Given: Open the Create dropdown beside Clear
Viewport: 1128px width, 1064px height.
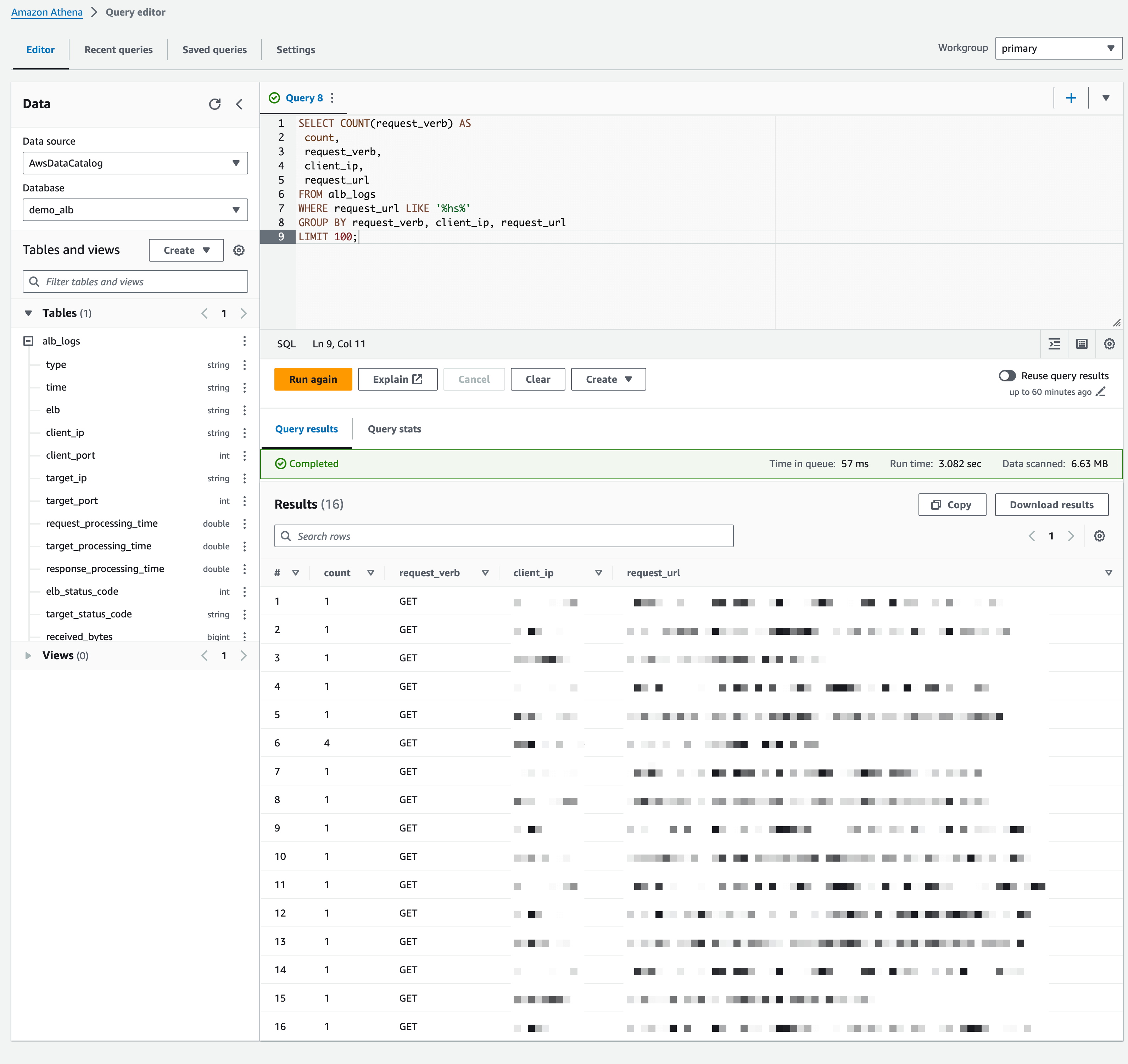Looking at the screenshot, I should [608, 380].
